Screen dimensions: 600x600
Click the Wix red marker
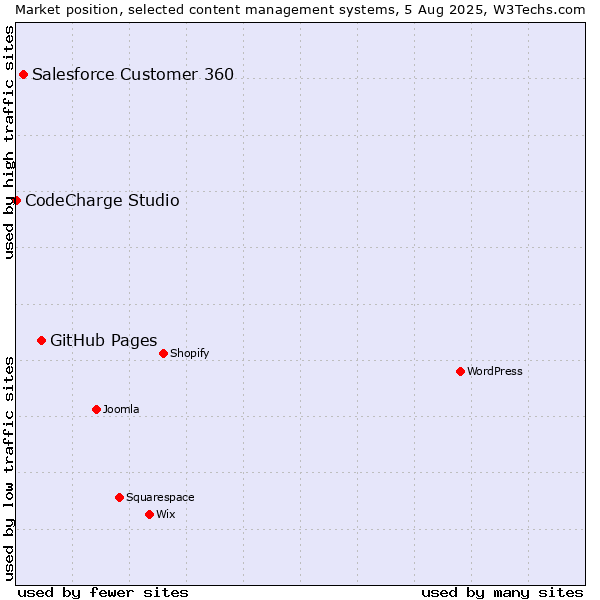click(150, 515)
